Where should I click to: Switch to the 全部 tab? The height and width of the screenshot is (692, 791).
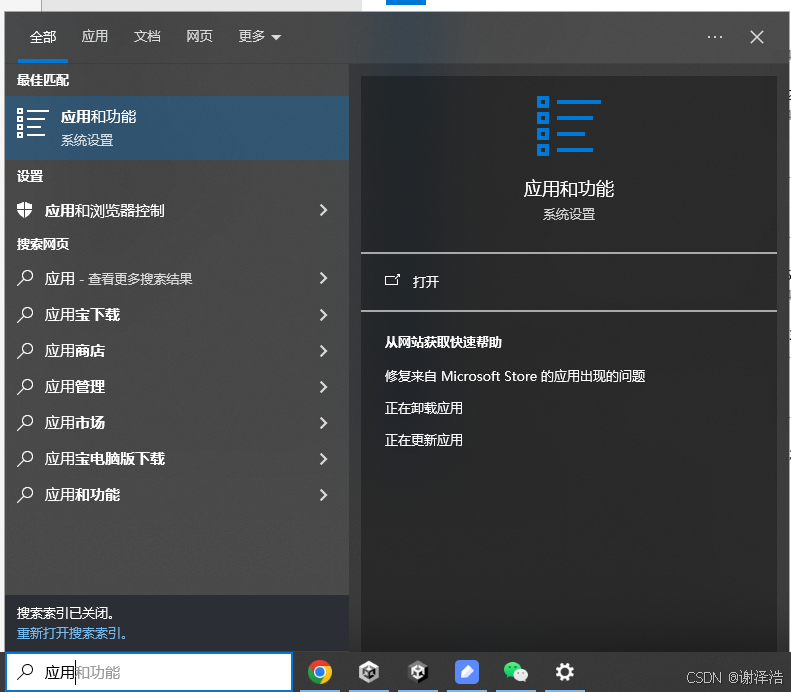[43, 37]
